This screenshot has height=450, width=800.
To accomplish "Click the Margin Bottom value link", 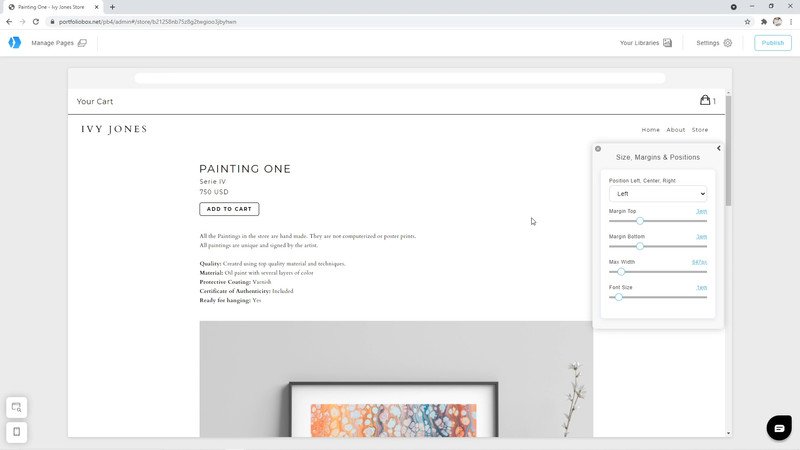I will click(x=702, y=237).
